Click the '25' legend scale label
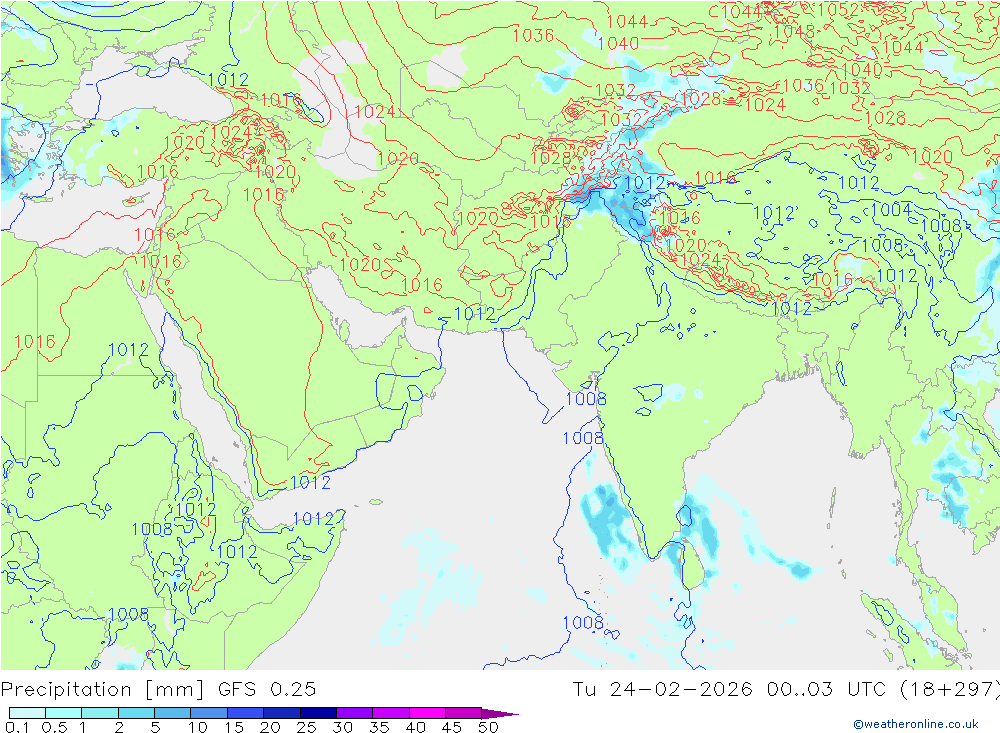1000x733 pixels. [306, 727]
